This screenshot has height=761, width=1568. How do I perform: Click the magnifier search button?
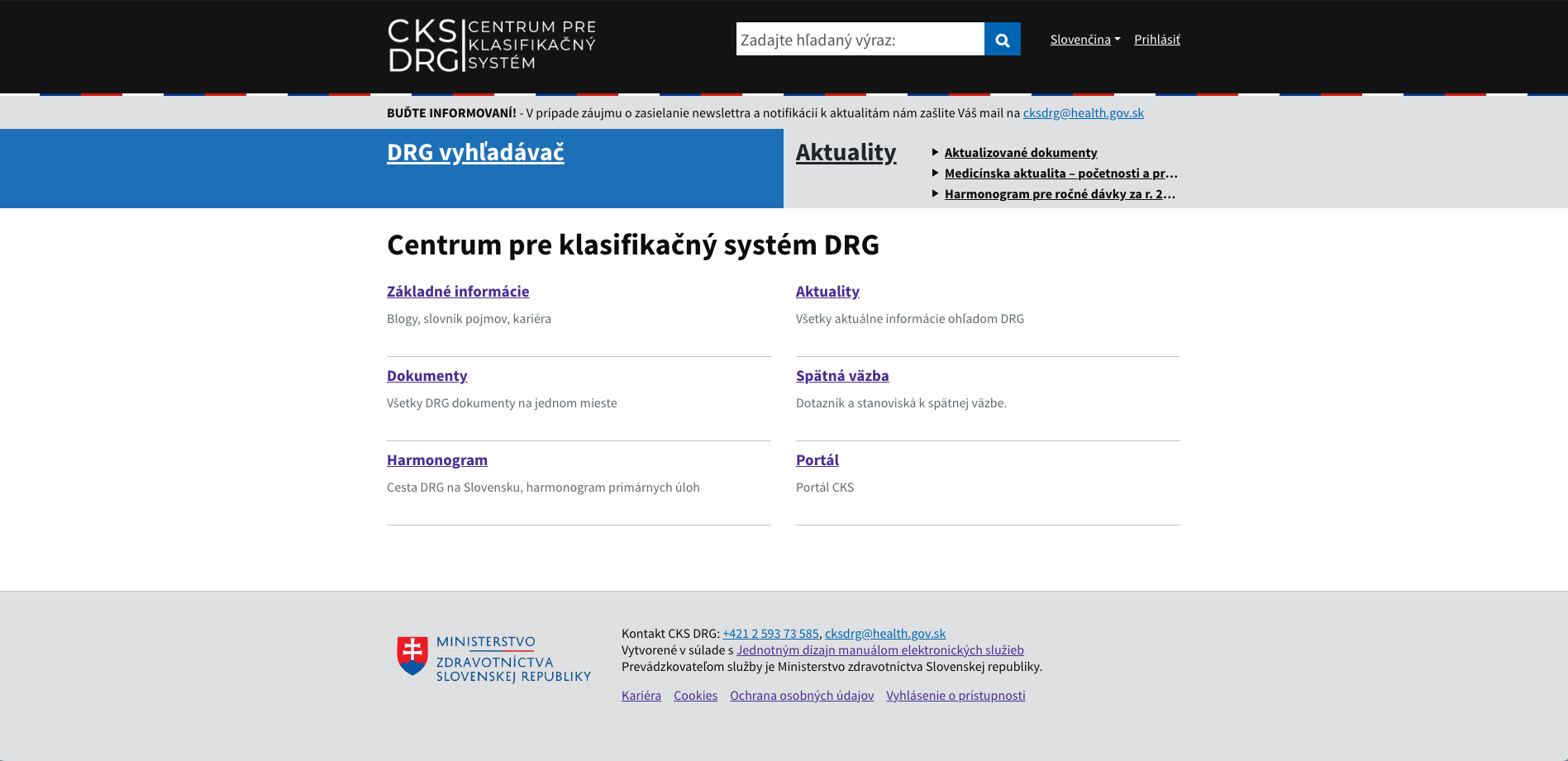[1002, 39]
